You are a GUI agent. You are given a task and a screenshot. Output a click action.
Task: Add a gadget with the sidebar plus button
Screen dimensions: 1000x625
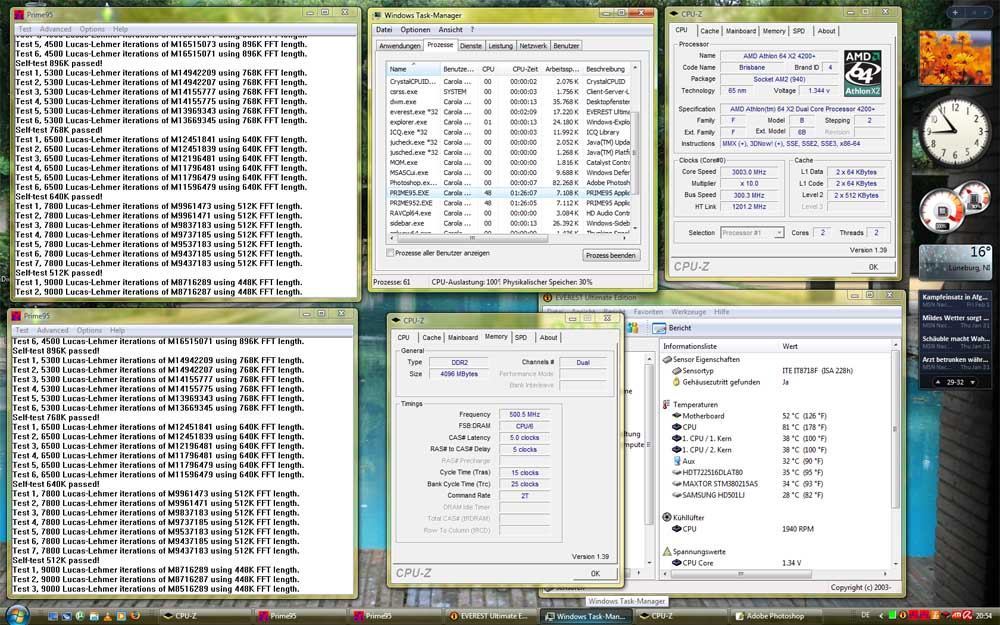point(955,13)
